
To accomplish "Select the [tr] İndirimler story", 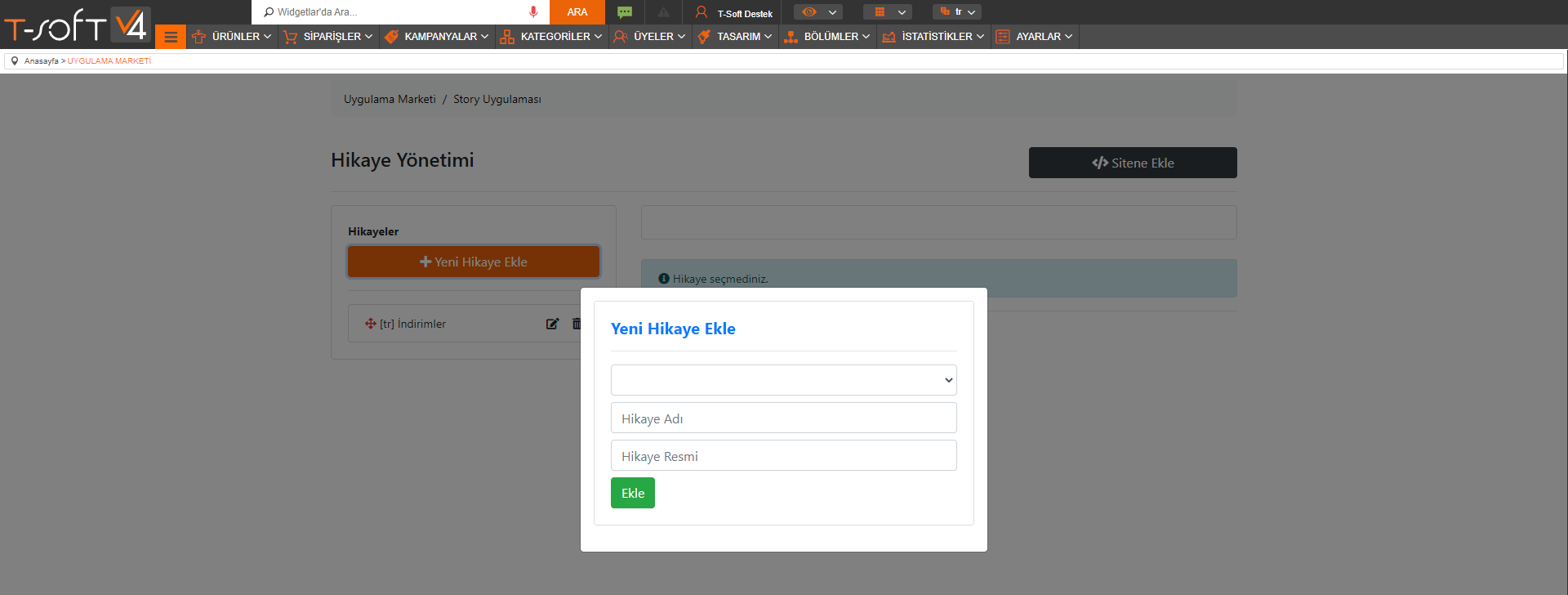I will 412,324.
